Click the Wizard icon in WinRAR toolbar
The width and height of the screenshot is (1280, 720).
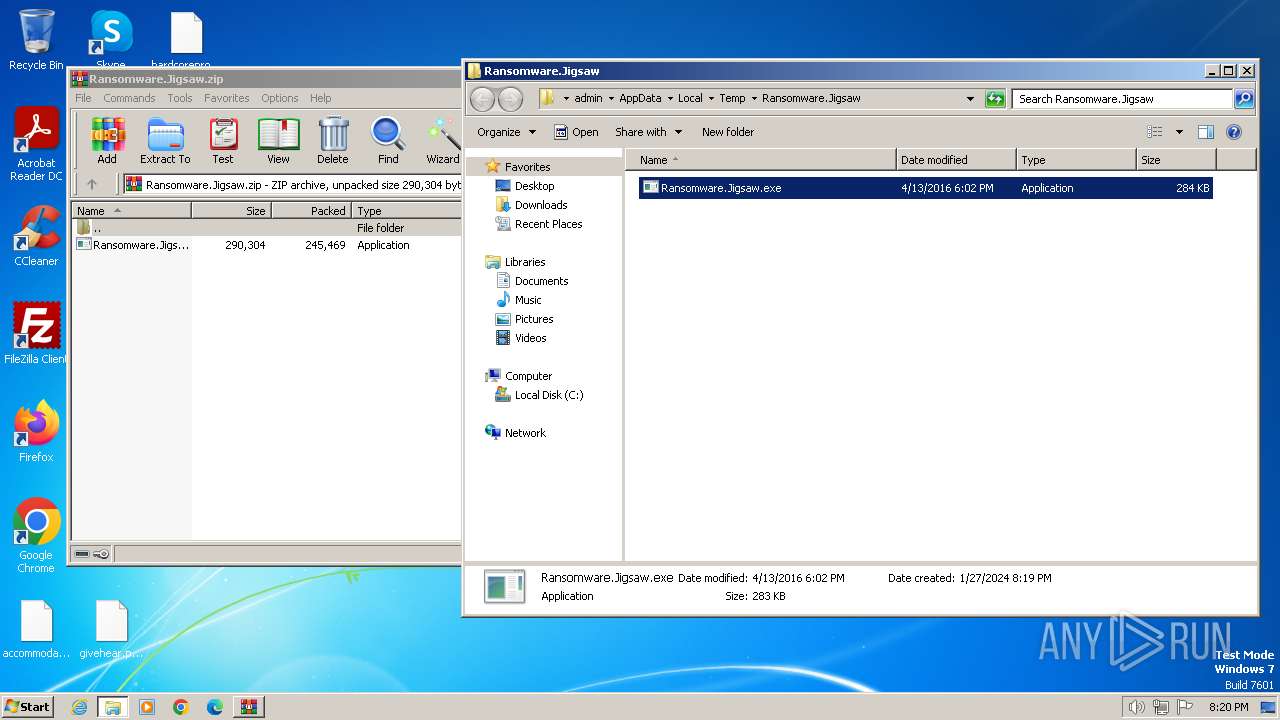[443, 141]
